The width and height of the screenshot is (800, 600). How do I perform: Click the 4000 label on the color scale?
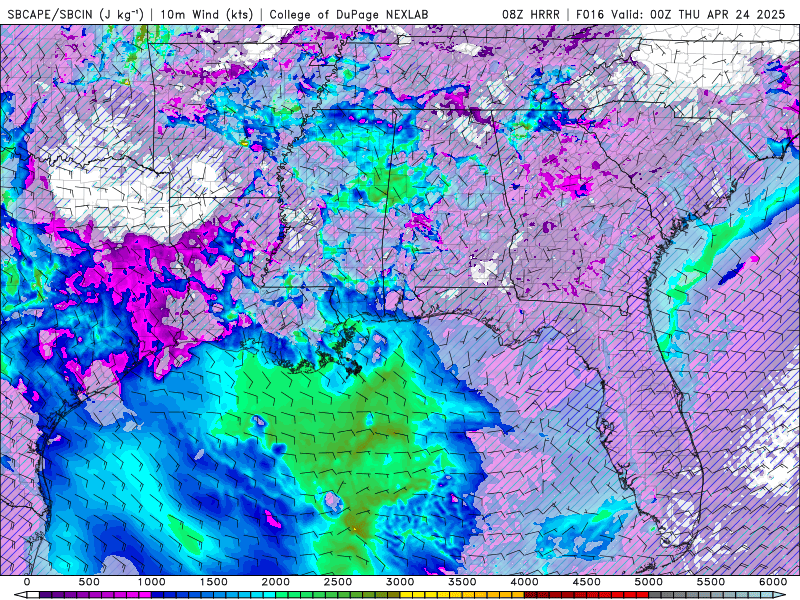coord(524,582)
